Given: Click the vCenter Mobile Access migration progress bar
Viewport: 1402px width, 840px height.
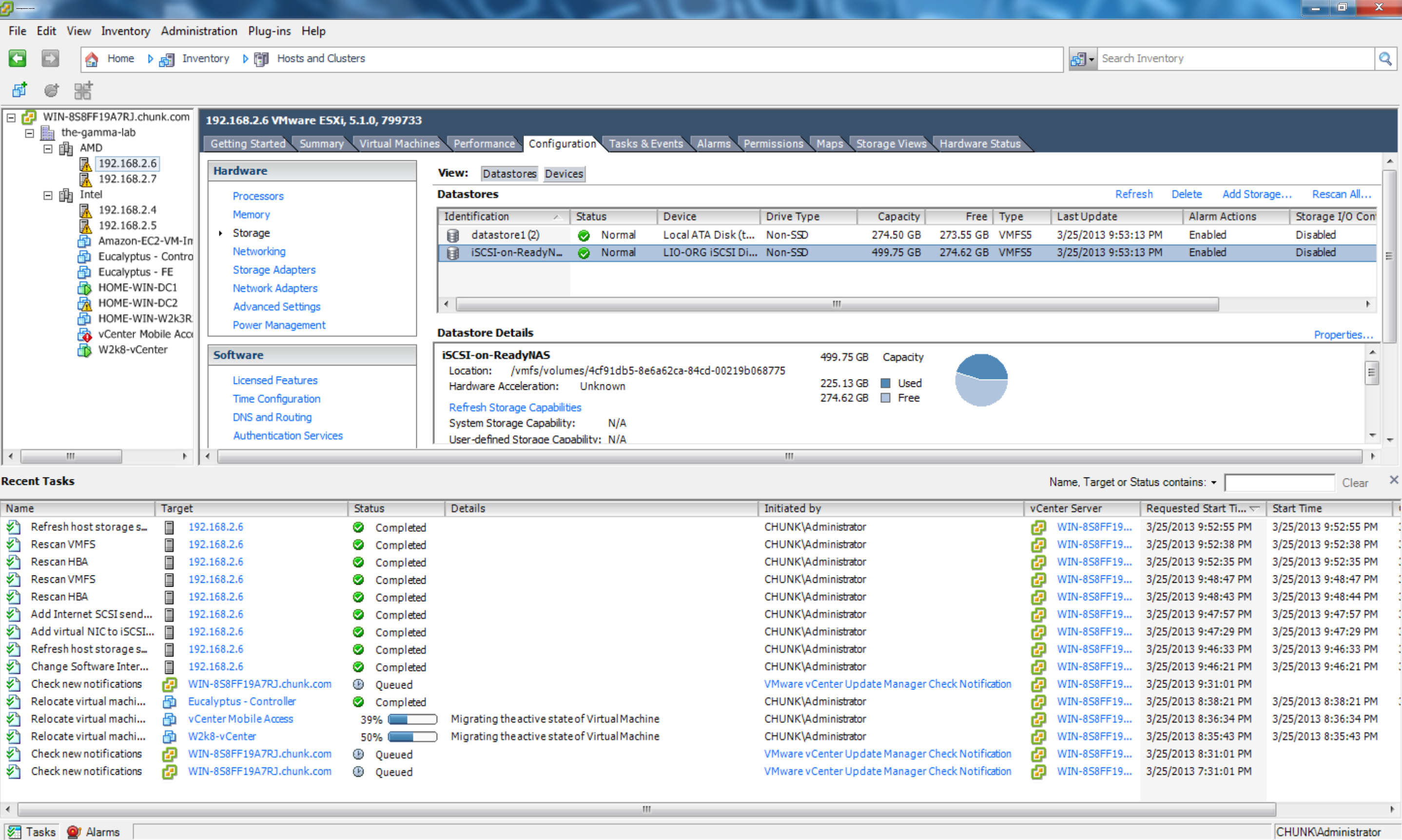Looking at the screenshot, I should (x=412, y=719).
